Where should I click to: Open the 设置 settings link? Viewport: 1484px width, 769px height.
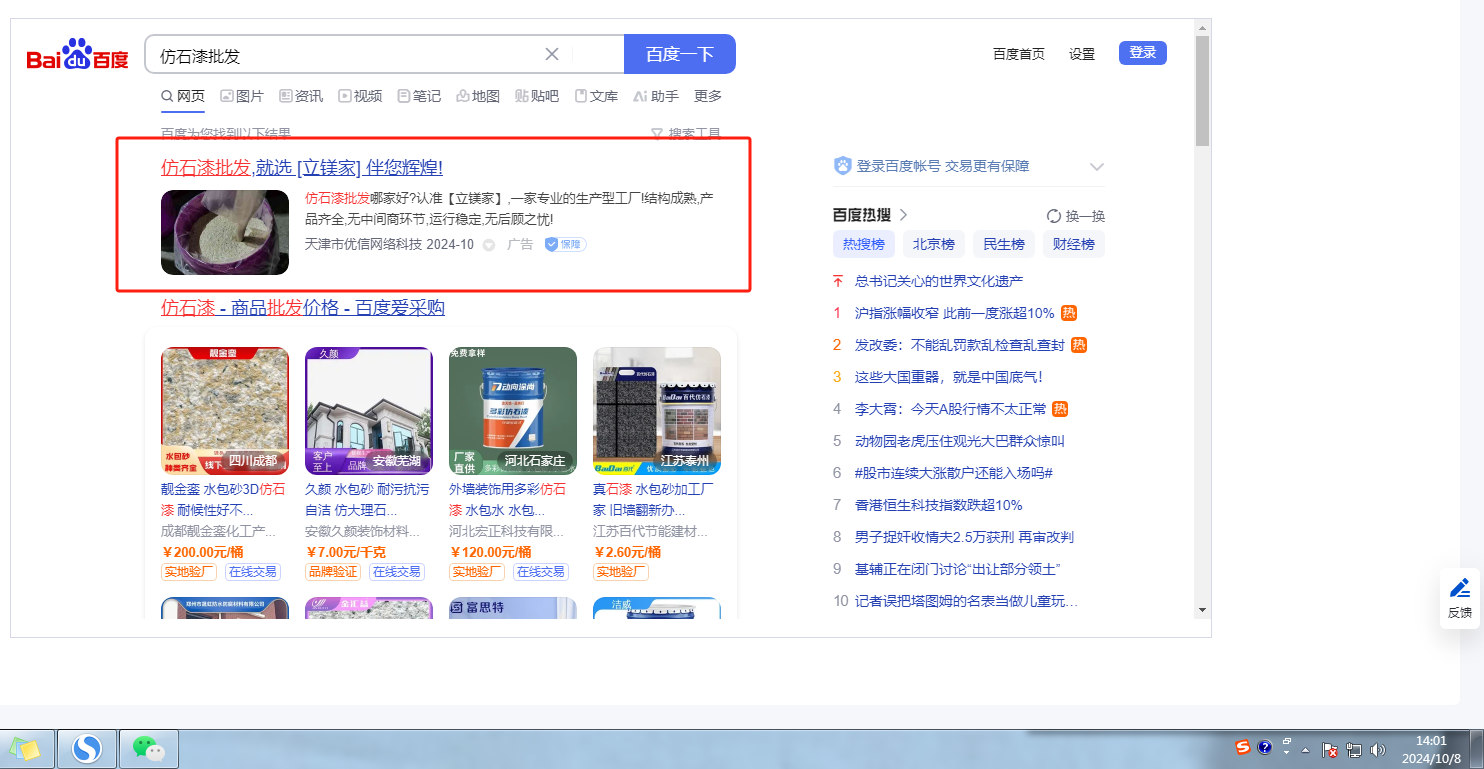coord(1082,54)
